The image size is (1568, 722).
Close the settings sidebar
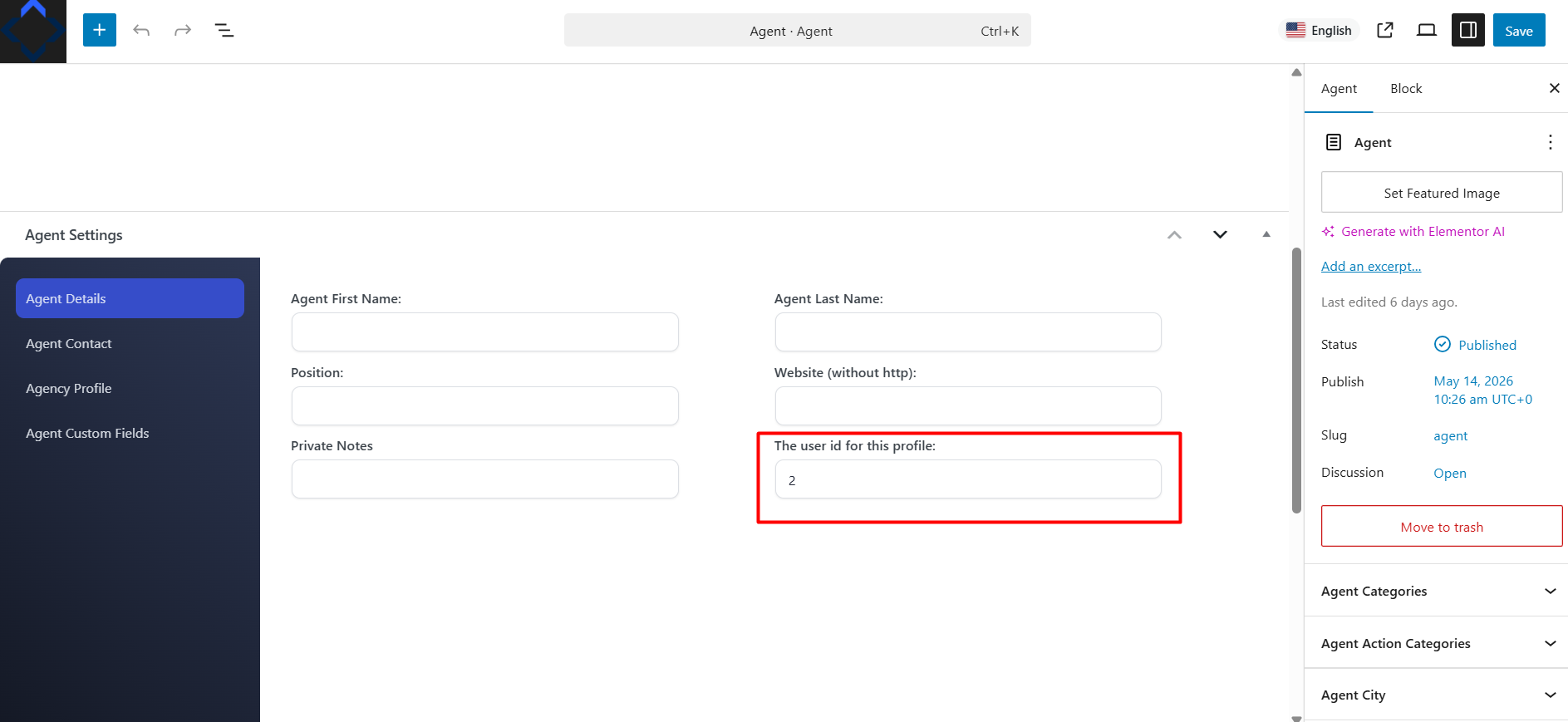click(x=1554, y=88)
